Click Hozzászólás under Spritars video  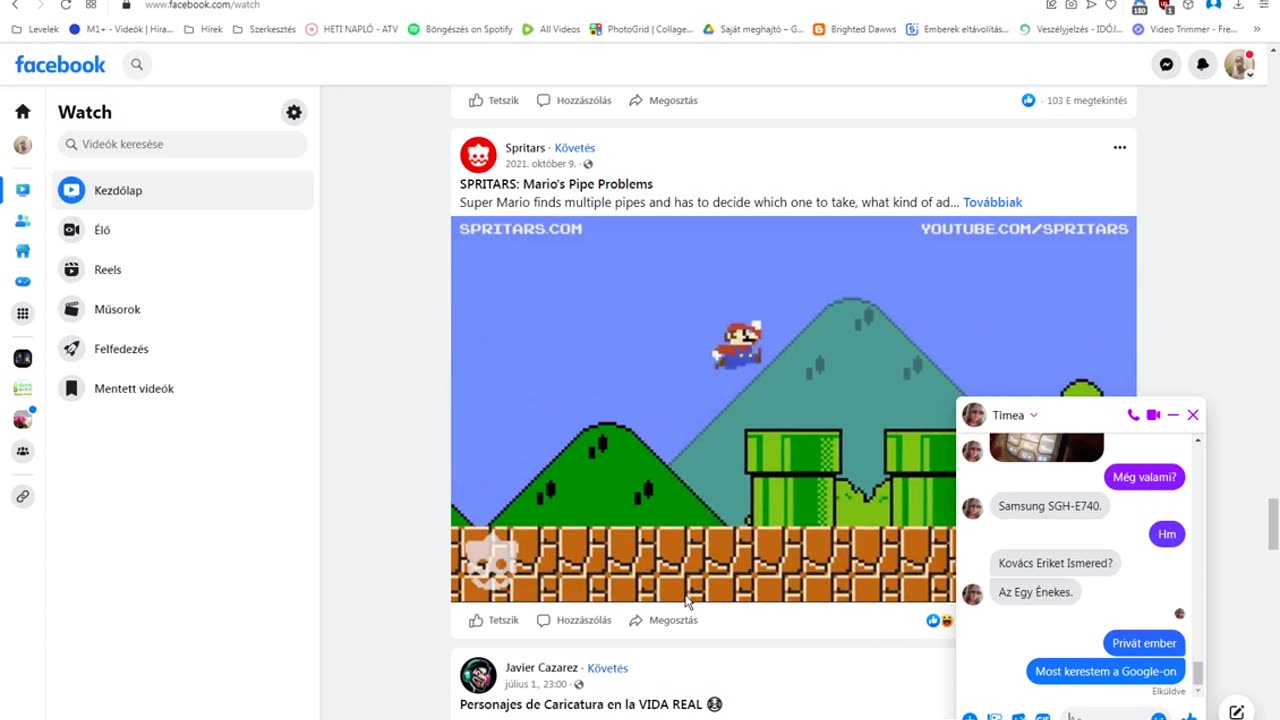tap(574, 620)
